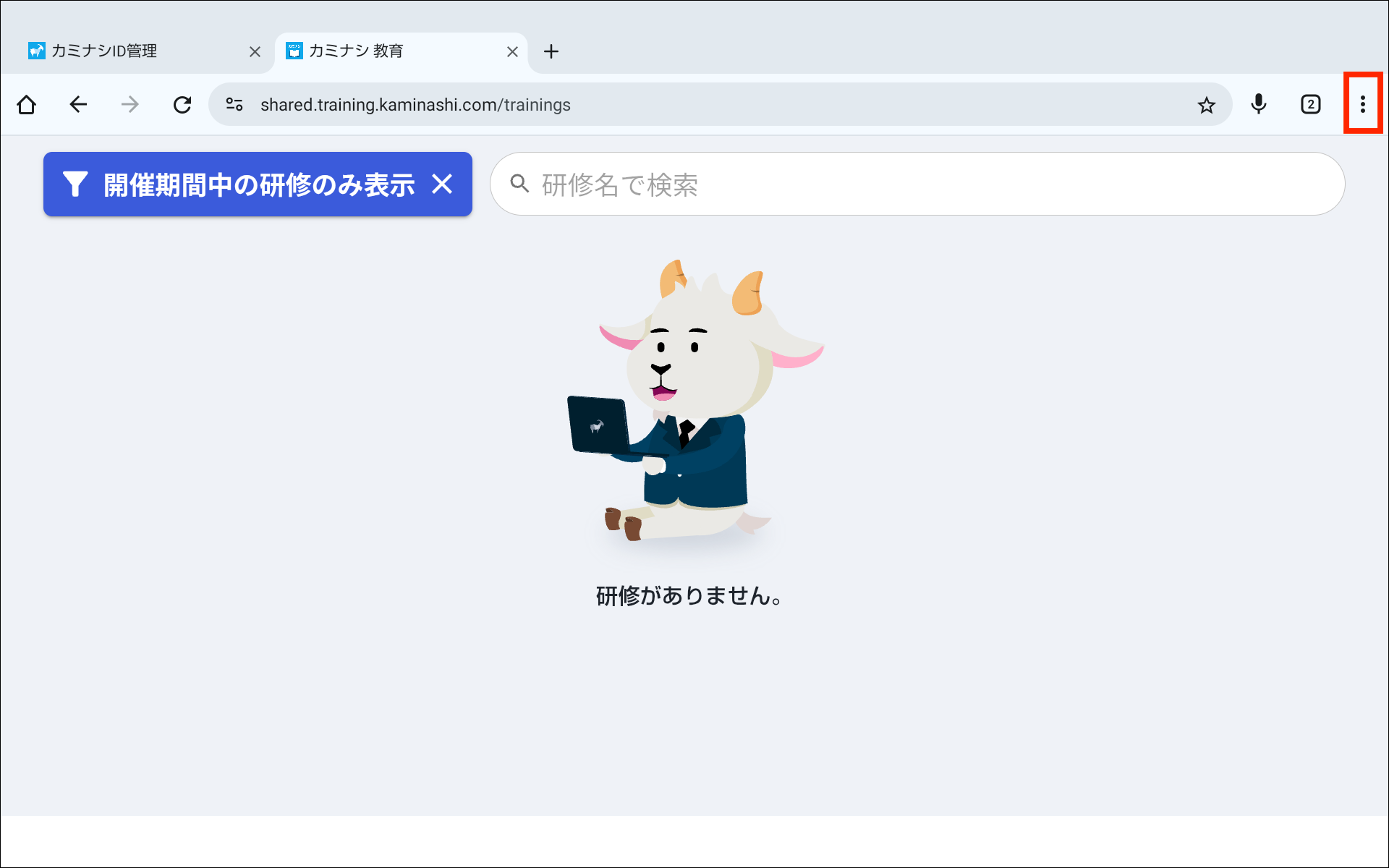Image resolution: width=1389 pixels, height=868 pixels.
Task: Click the funnel filter icon
Action: click(x=75, y=184)
